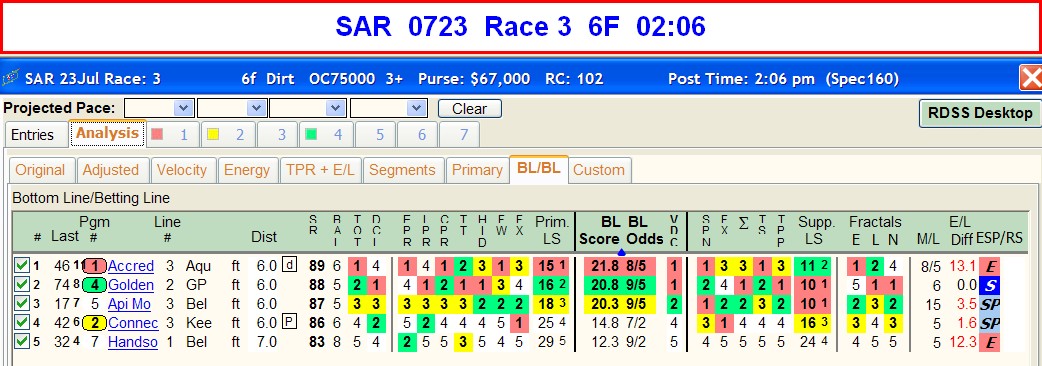Open the Connec horse link
Screen dimensions: 1042x366
click(x=132, y=323)
